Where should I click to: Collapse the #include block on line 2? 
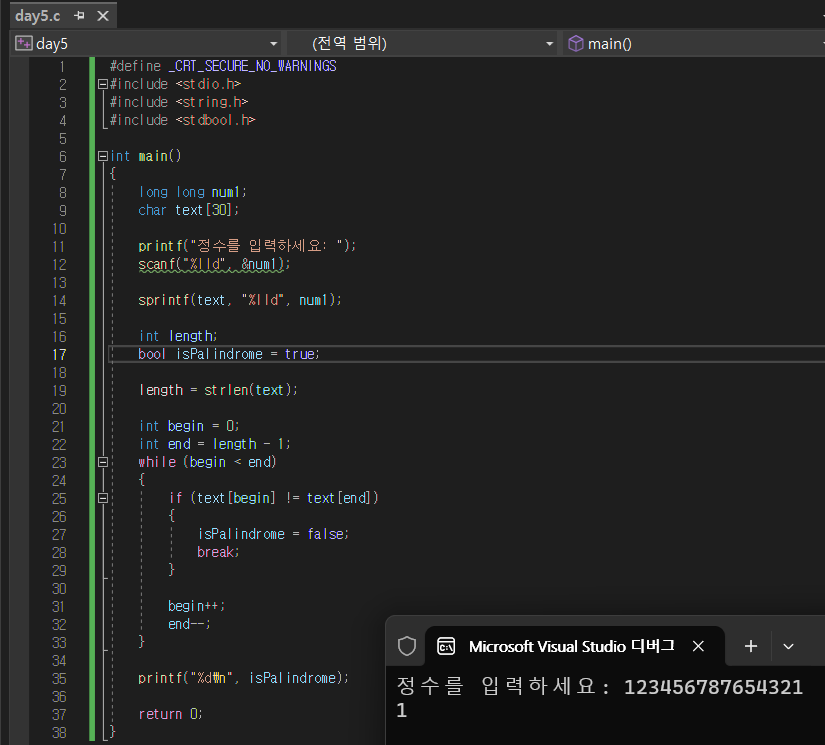coord(103,84)
